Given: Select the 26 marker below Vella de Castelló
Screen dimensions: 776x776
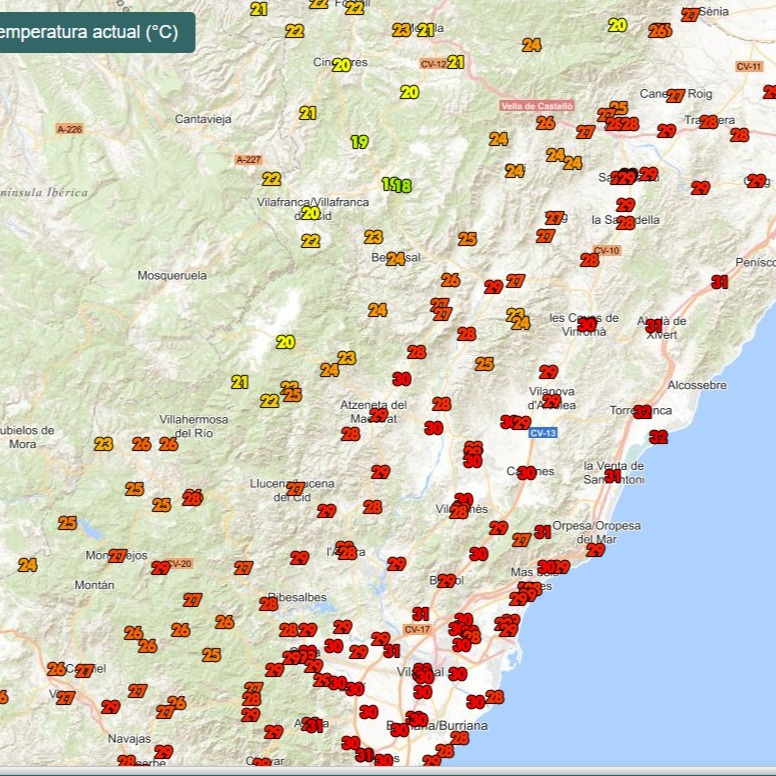Looking at the screenshot, I should click(545, 123).
